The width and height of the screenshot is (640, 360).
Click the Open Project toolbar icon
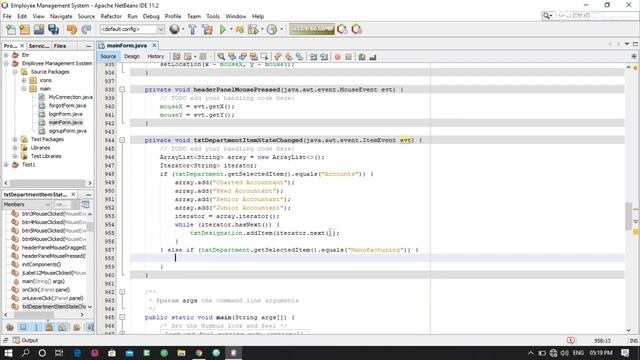(39, 29)
